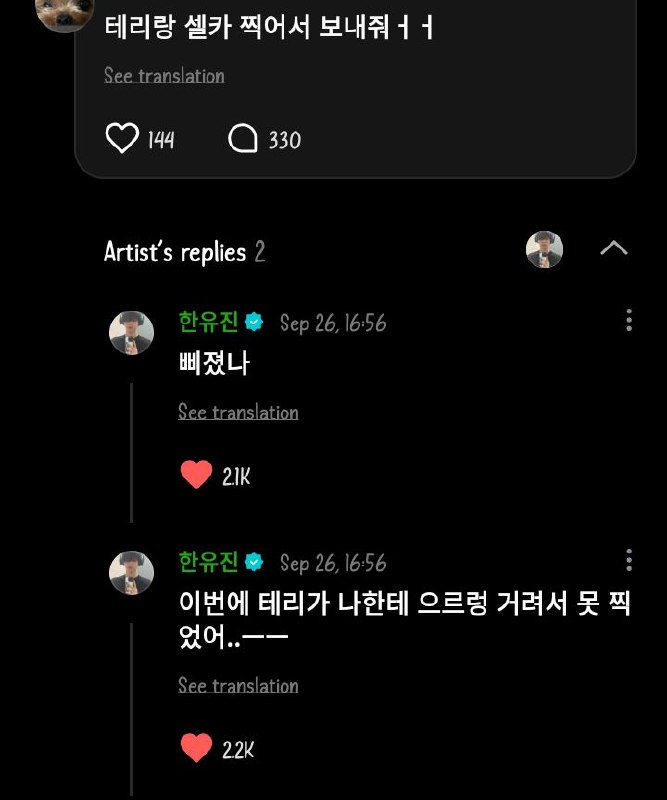Select the 2.2K like count text
667x800 pixels.
pyautogui.click(x=238, y=750)
